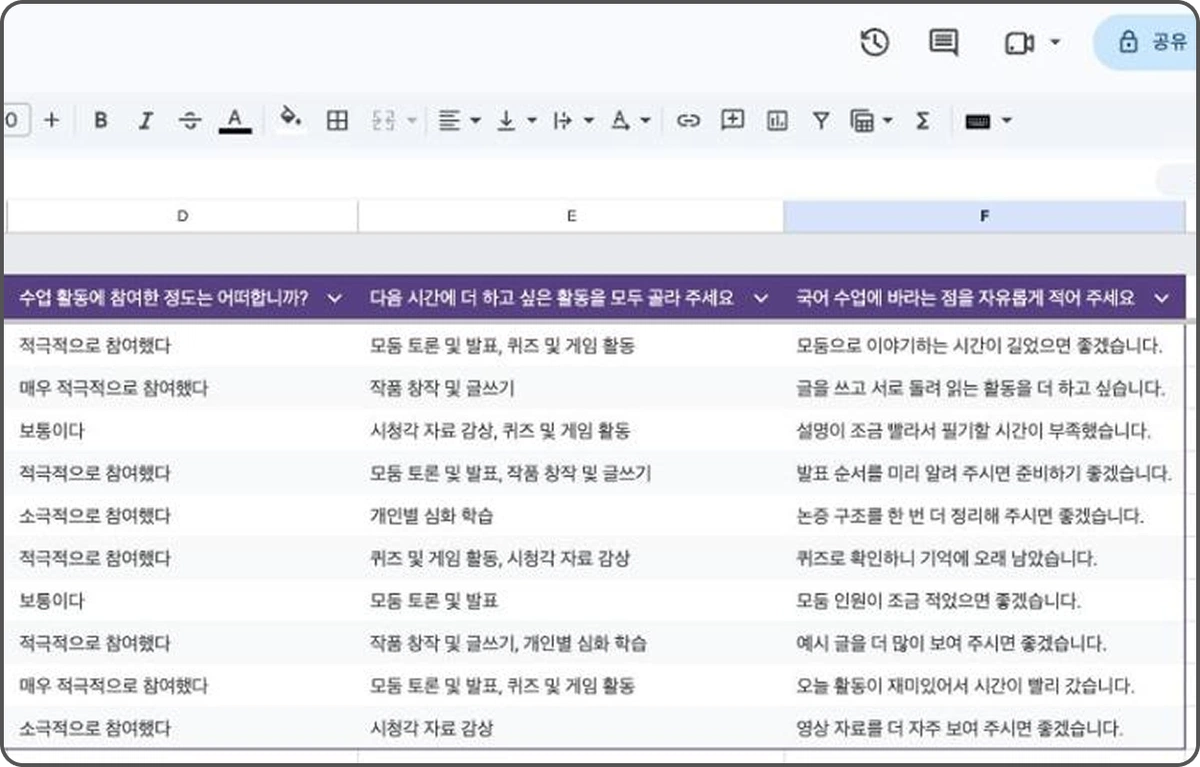Open horizontal align dropdown
Viewport: 1200px width, 767px height.
tap(460, 120)
